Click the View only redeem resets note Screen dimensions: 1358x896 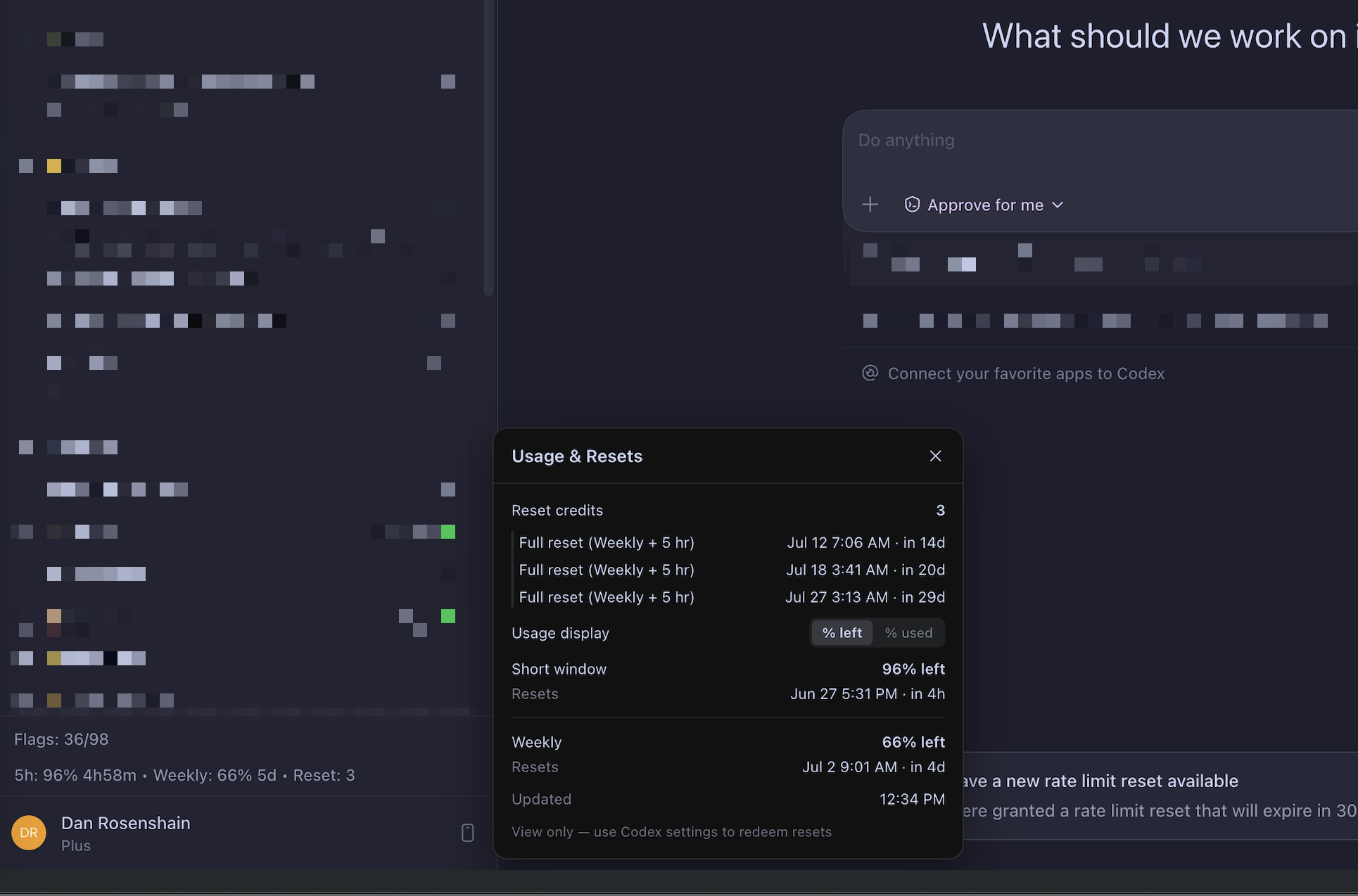click(x=671, y=832)
